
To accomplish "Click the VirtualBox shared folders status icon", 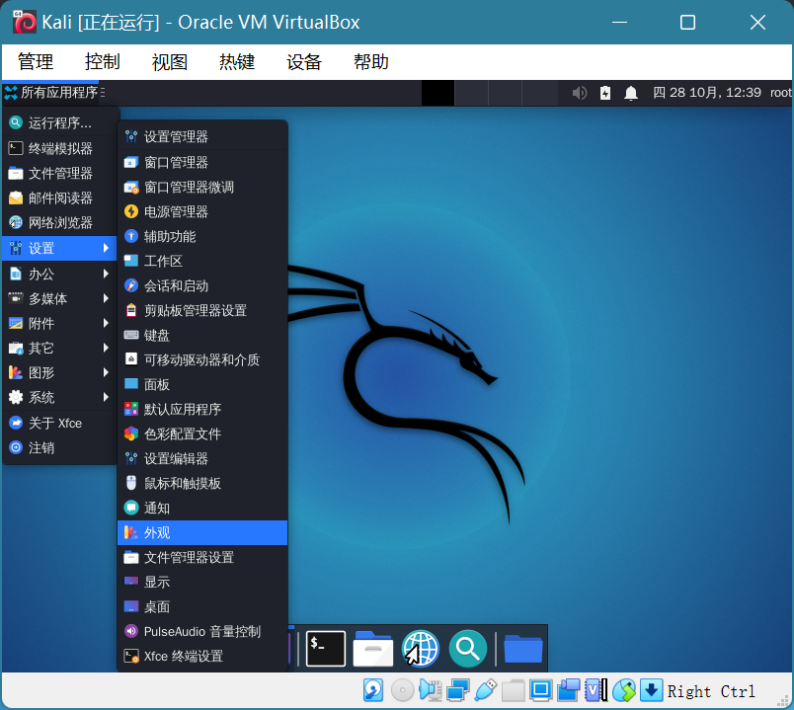I will (512, 690).
